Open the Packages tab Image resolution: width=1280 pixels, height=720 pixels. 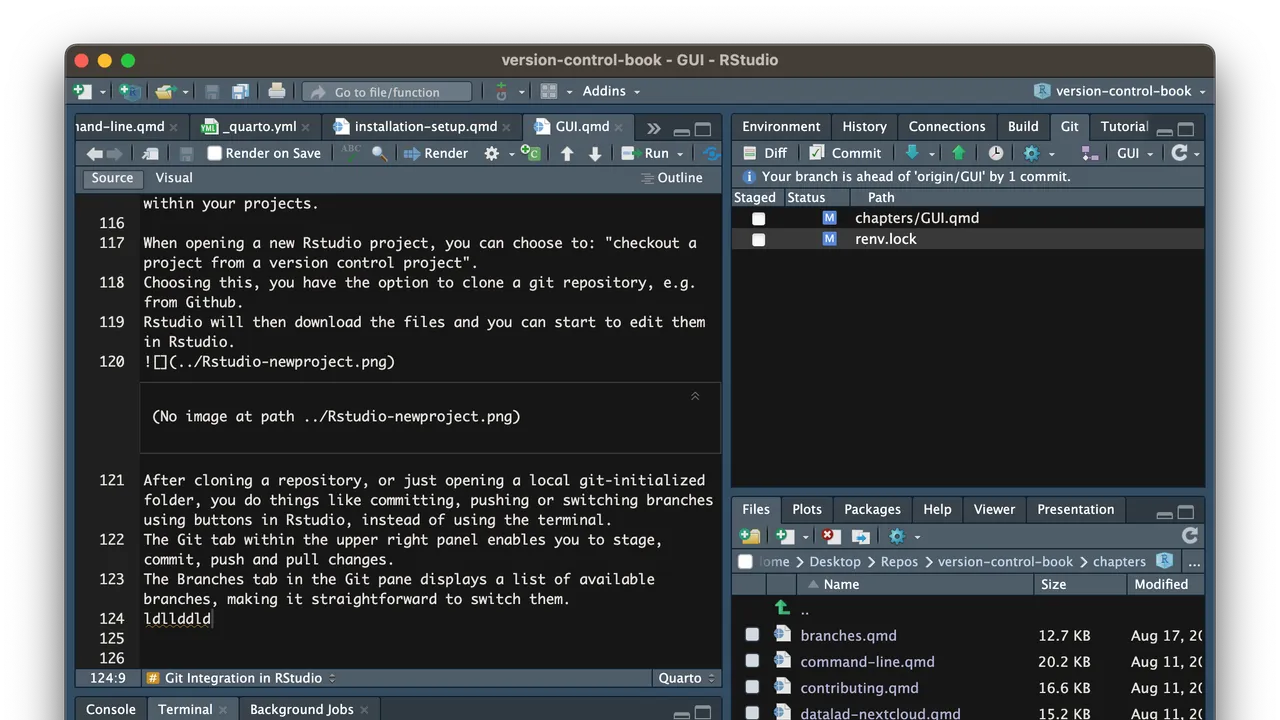click(x=872, y=509)
